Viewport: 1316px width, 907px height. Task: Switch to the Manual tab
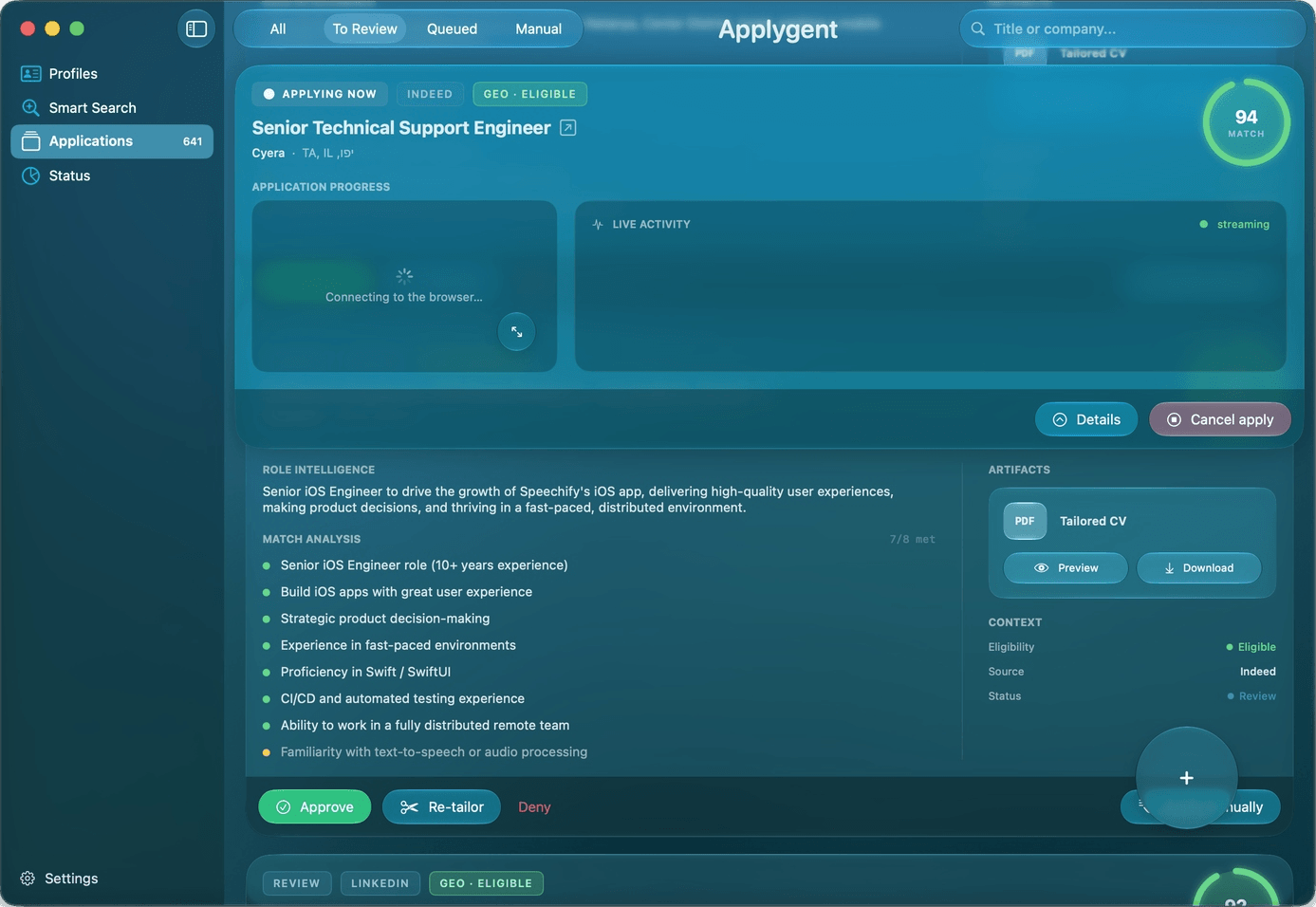coord(539,28)
